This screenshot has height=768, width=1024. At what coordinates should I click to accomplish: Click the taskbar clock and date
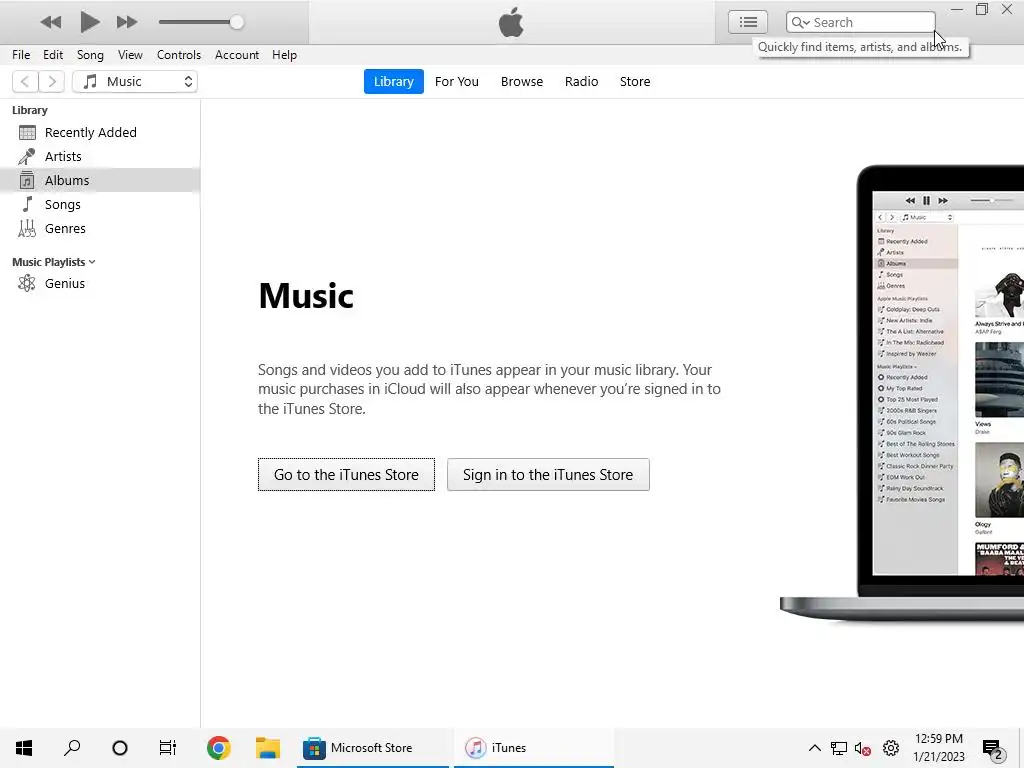[938, 748]
